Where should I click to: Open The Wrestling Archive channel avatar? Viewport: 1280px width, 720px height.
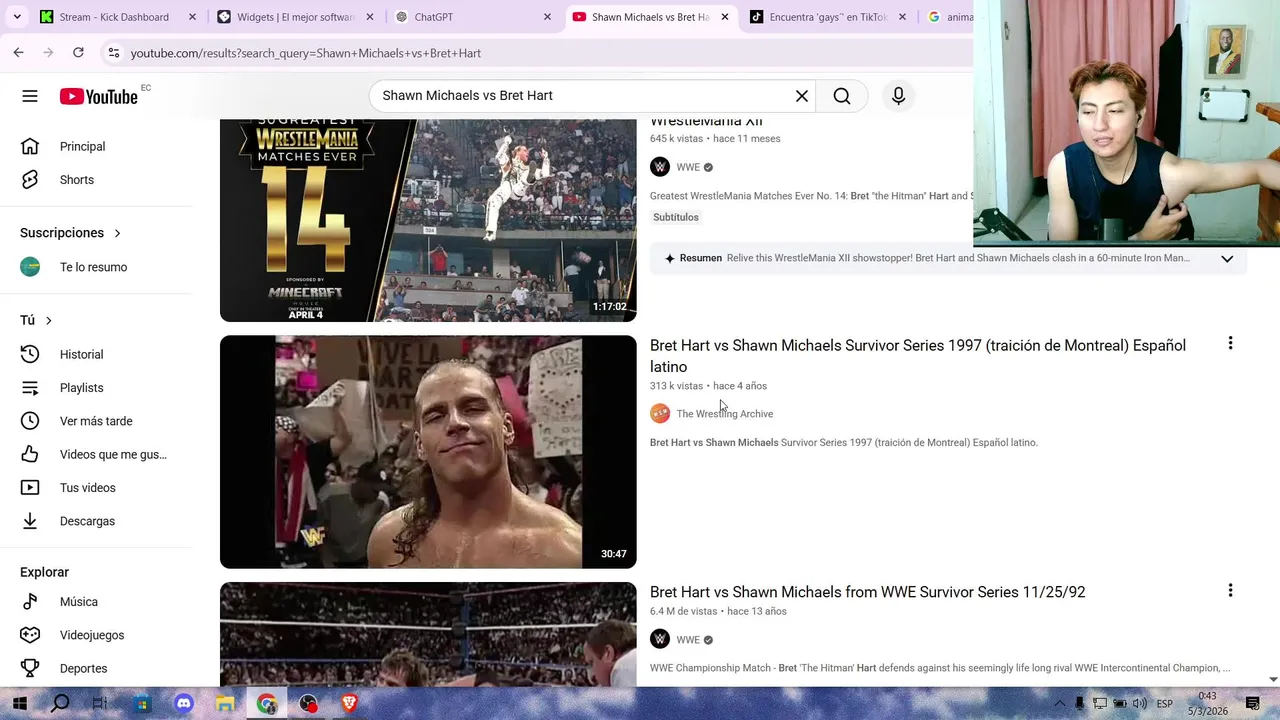pyautogui.click(x=660, y=414)
